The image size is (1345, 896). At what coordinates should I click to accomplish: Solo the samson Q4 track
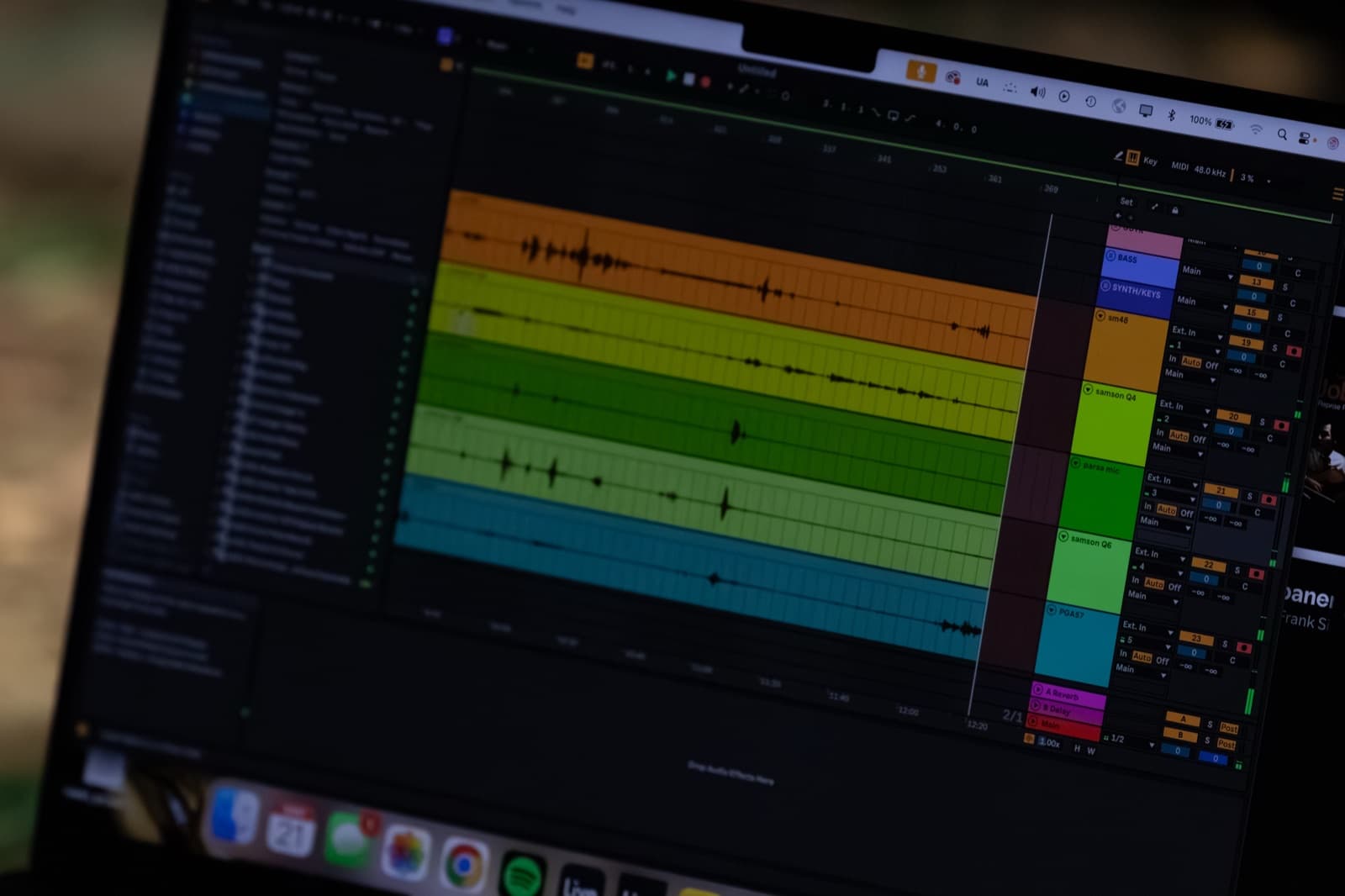pos(1262,422)
